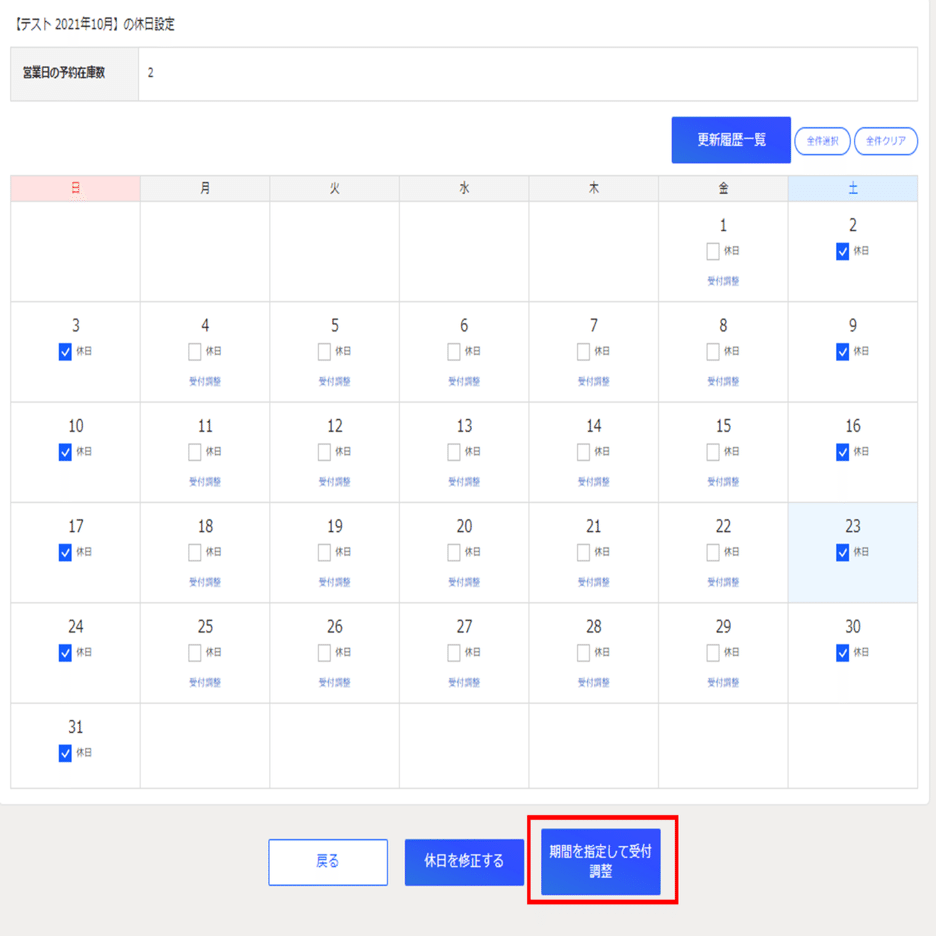Open 受付調整 link for day 11

[x=205, y=482]
